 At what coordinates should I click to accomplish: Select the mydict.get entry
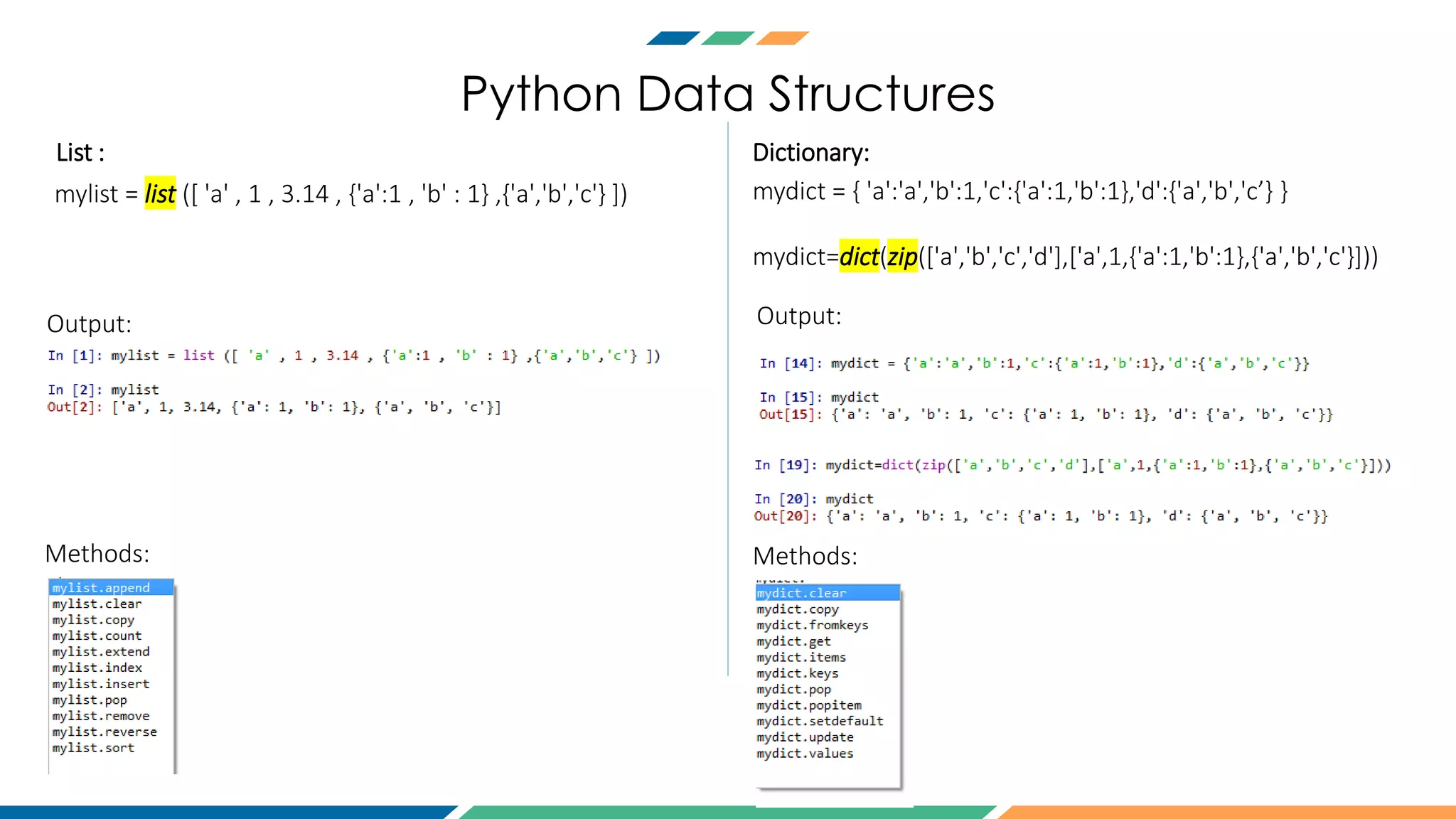tap(793, 641)
